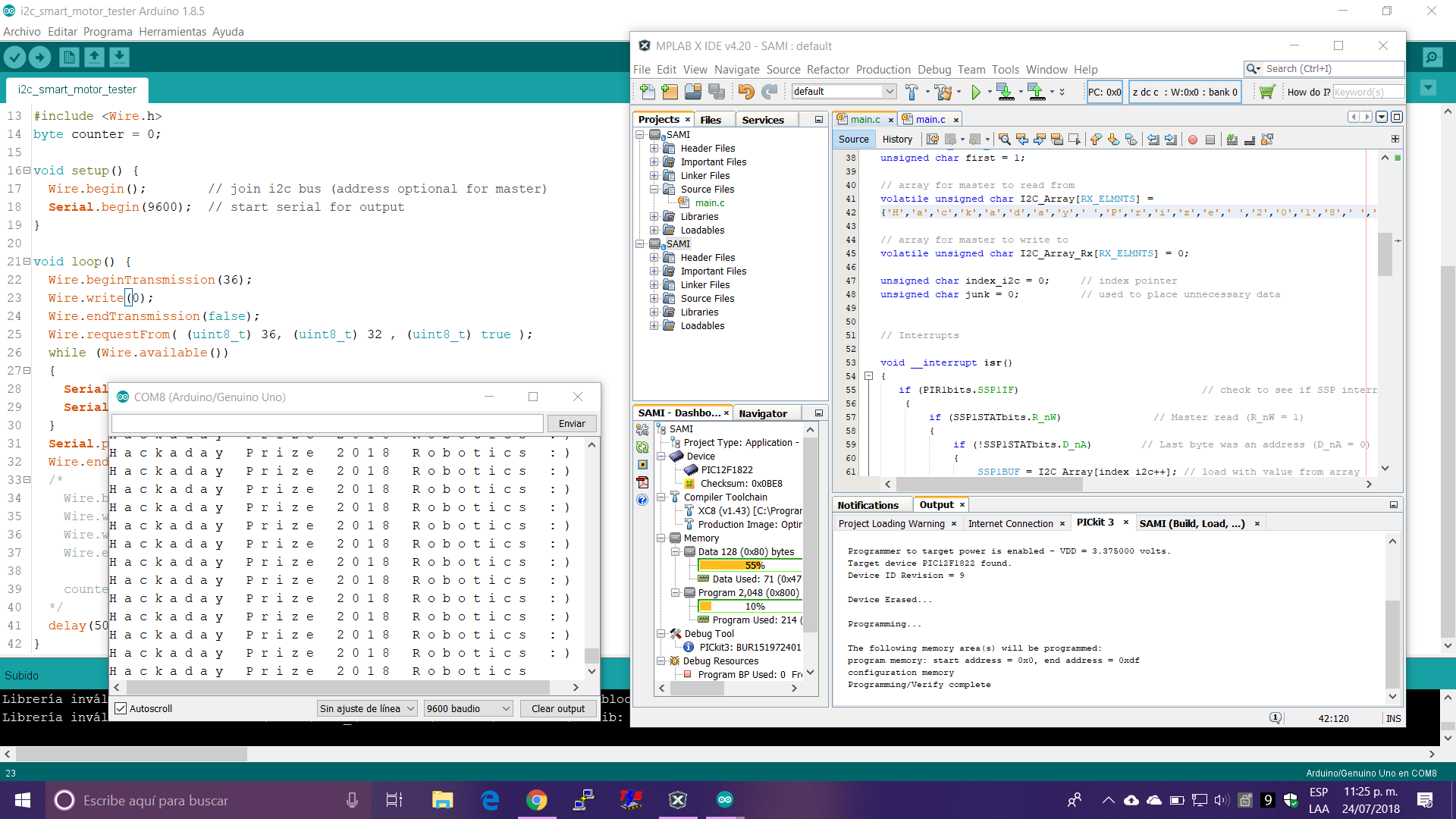Collapse the Source Files folder in first SAMI
The height and width of the screenshot is (819, 1456).
tap(654, 190)
